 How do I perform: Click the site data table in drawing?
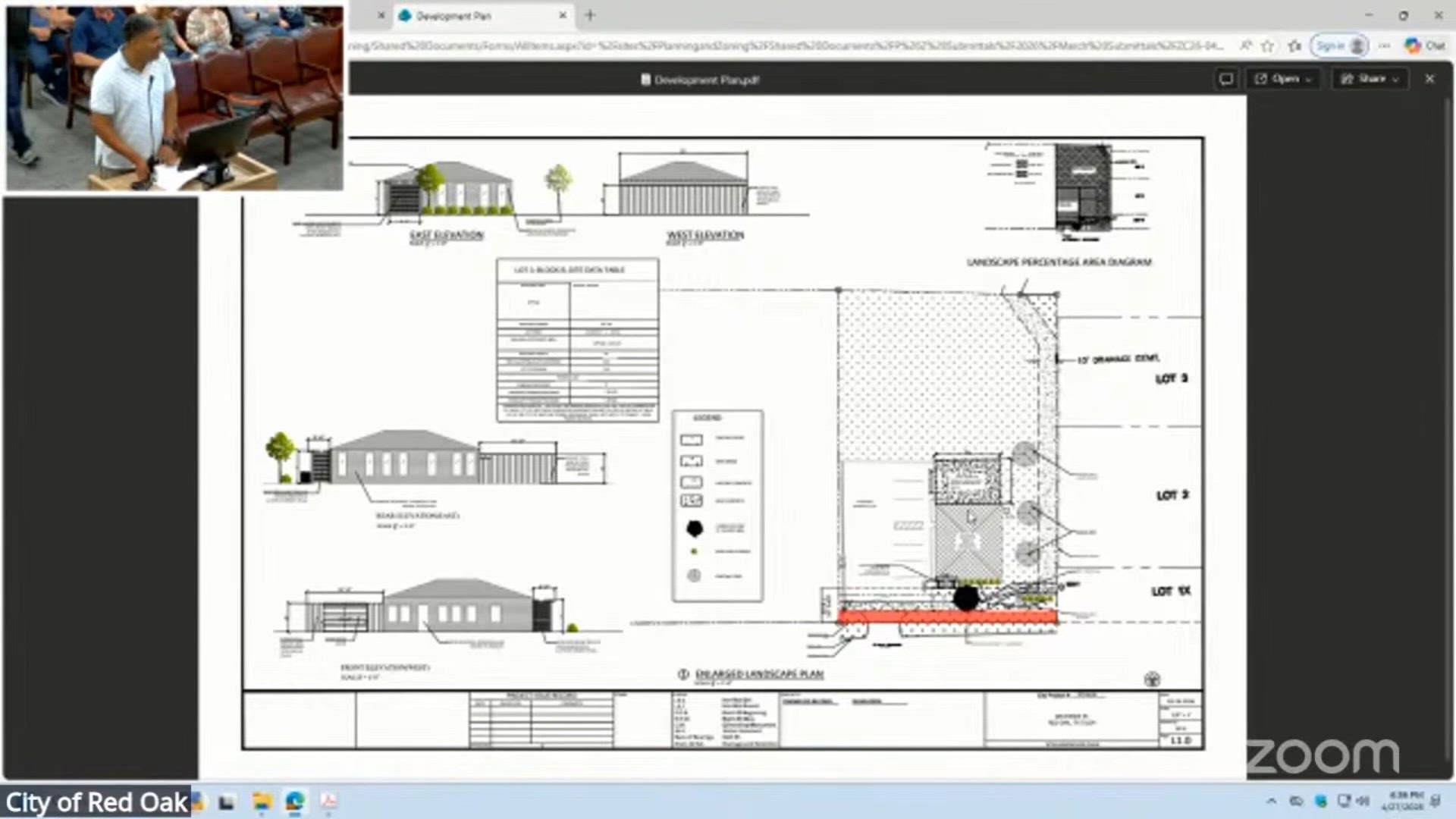pyautogui.click(x=578, y=340)
